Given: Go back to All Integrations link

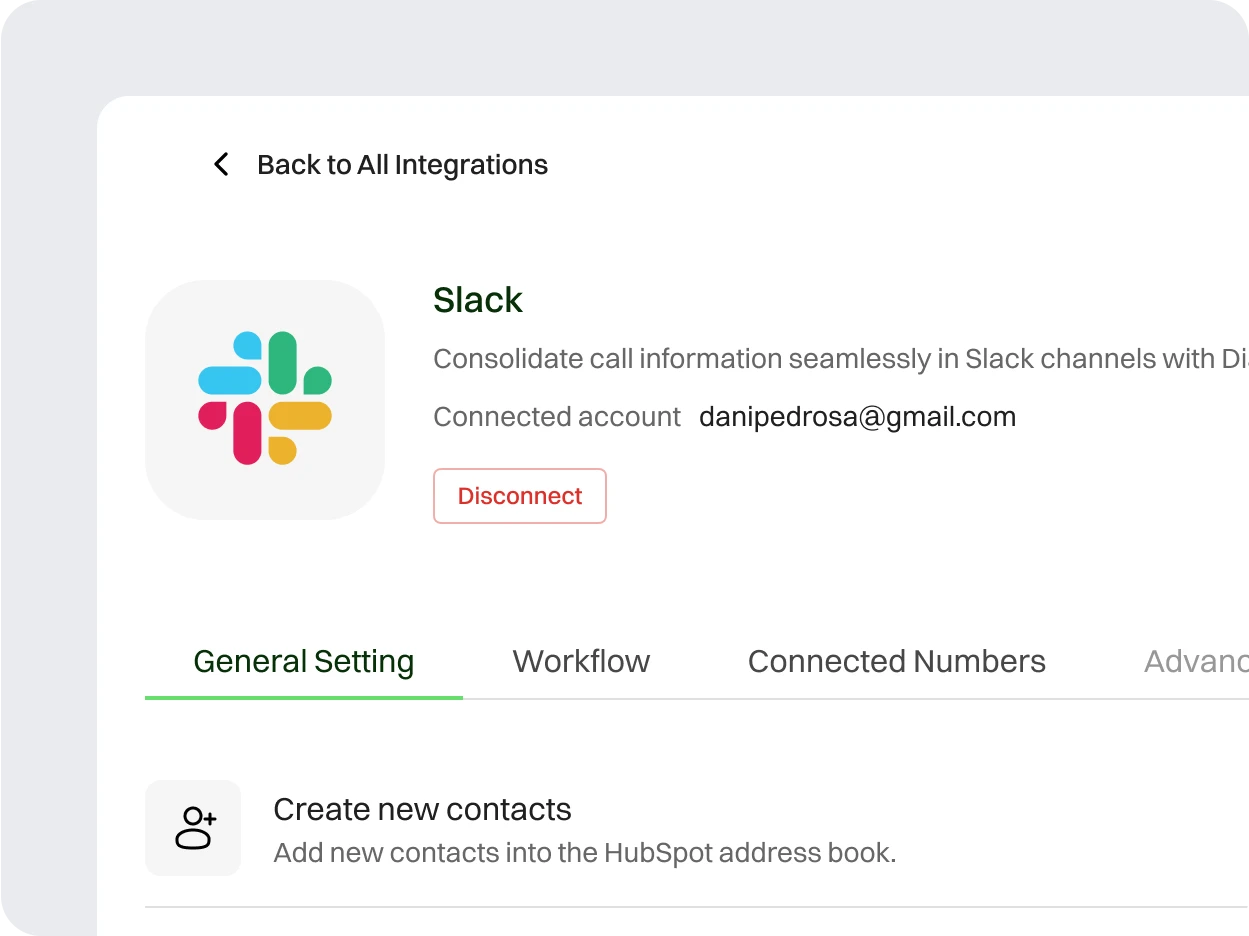Looking at the screenshot, I should (x=402, y=165).
